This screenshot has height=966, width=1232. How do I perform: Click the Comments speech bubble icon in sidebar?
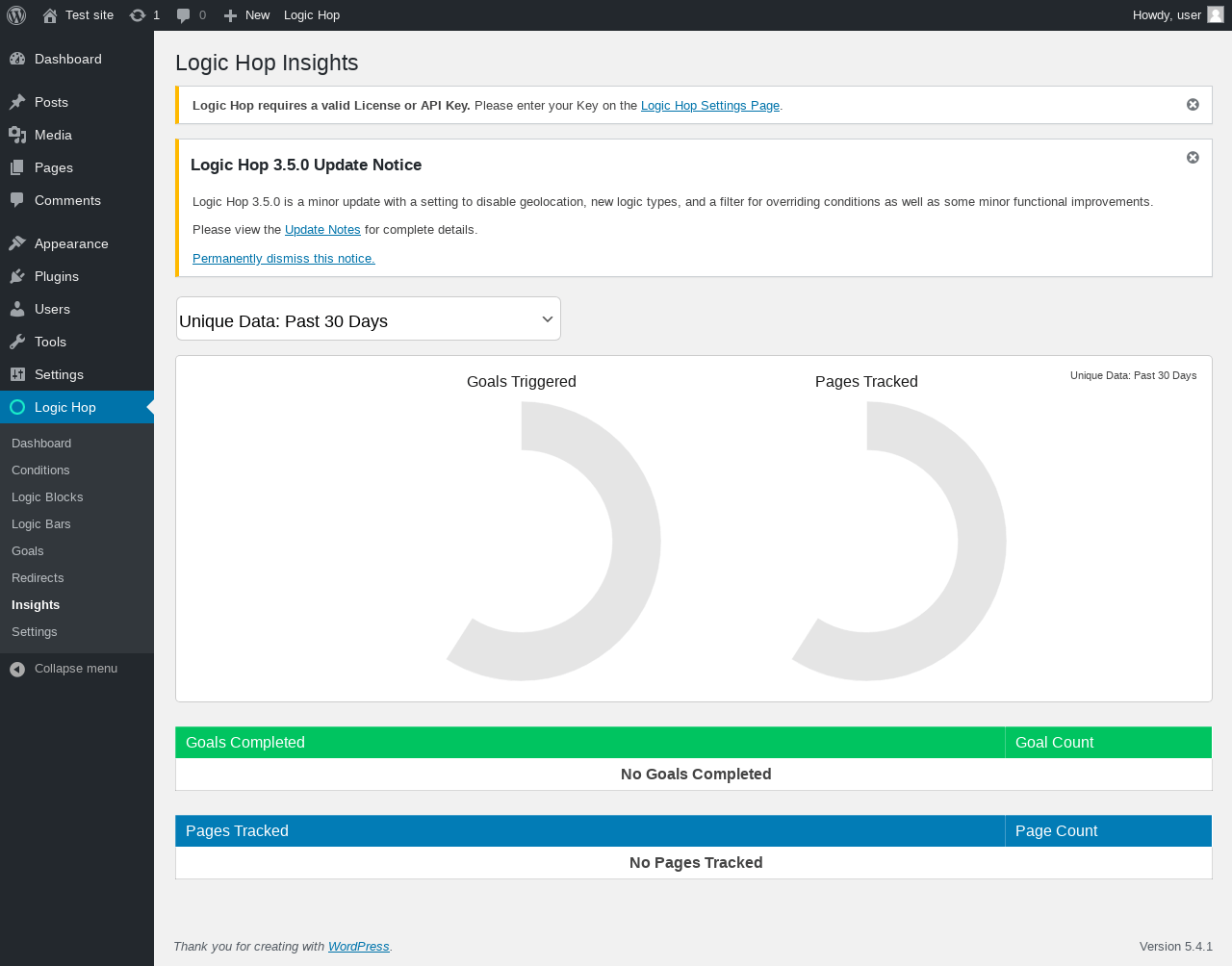pos(17,200)
